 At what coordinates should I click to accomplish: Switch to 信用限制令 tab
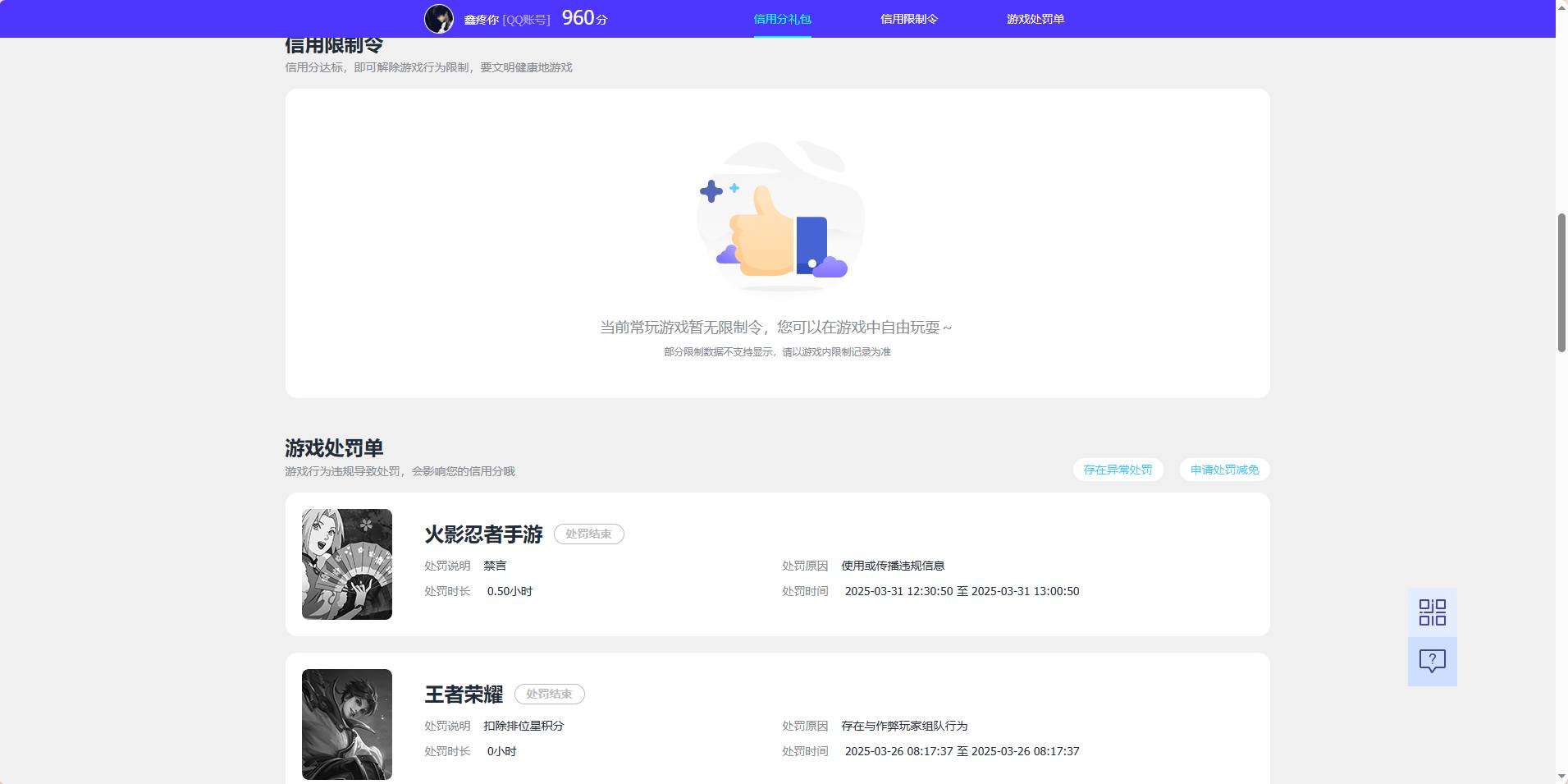click(909, 19)
